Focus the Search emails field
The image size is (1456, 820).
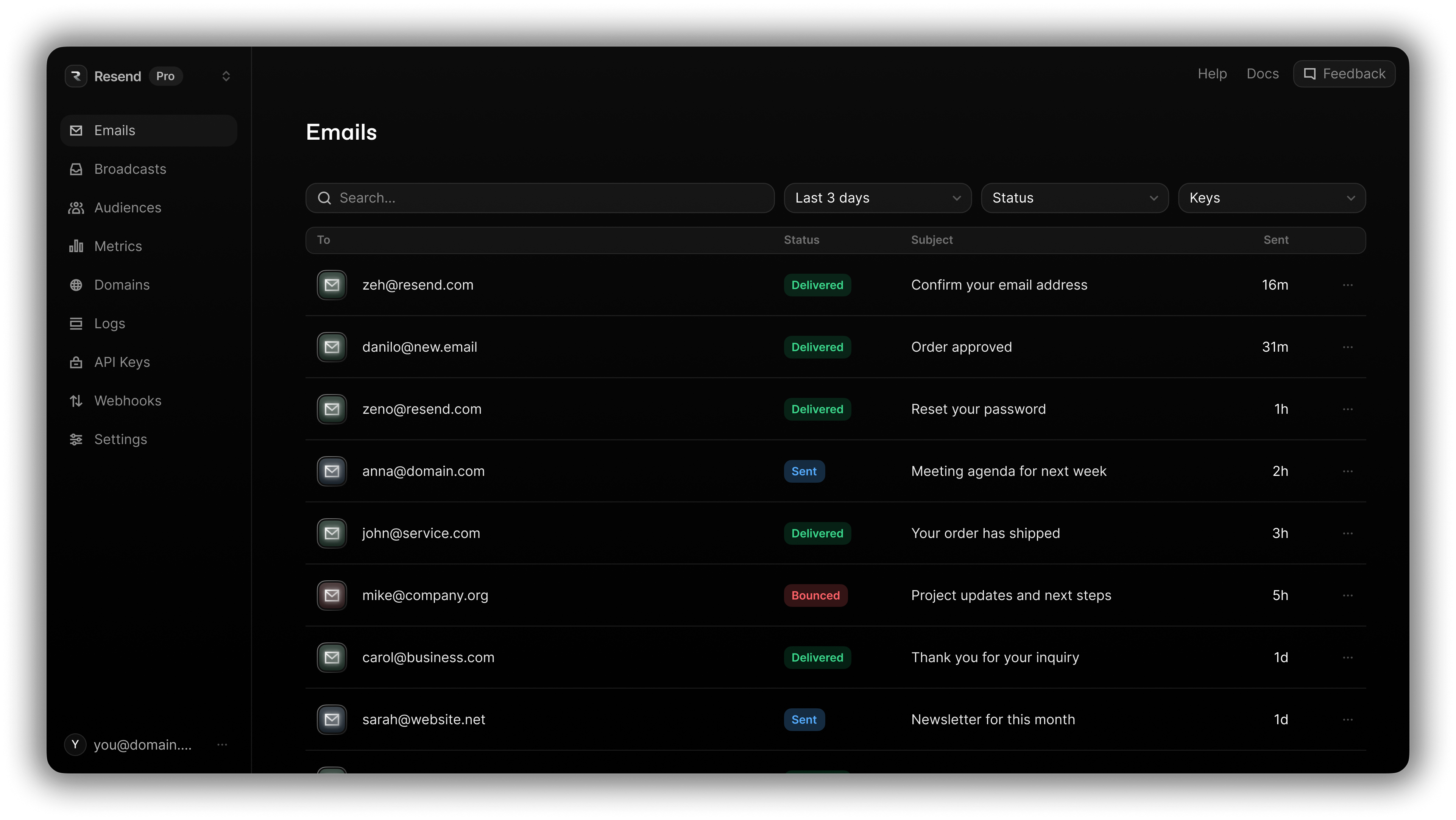pyautogui.click(x=540, y=198)
